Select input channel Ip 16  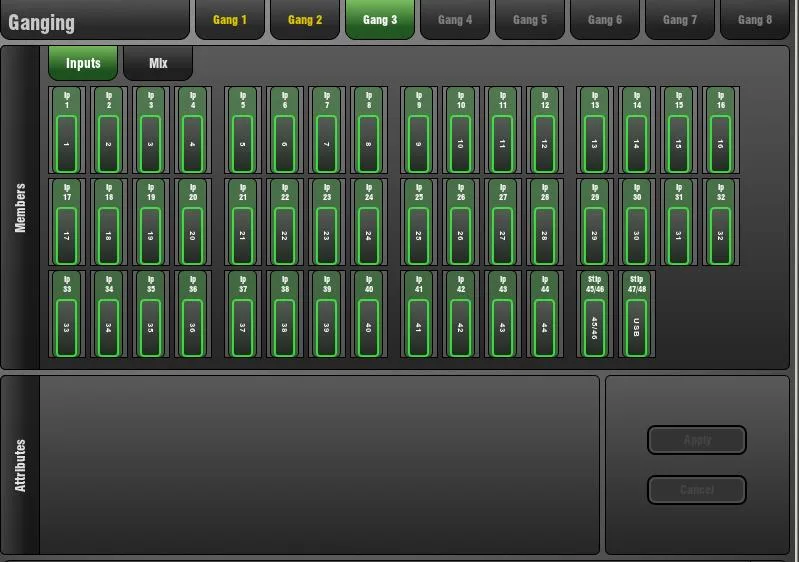point(721,130)
